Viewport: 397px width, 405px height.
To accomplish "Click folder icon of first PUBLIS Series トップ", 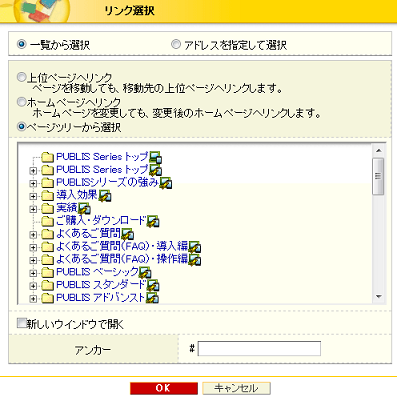I will (x=48, y=157).
